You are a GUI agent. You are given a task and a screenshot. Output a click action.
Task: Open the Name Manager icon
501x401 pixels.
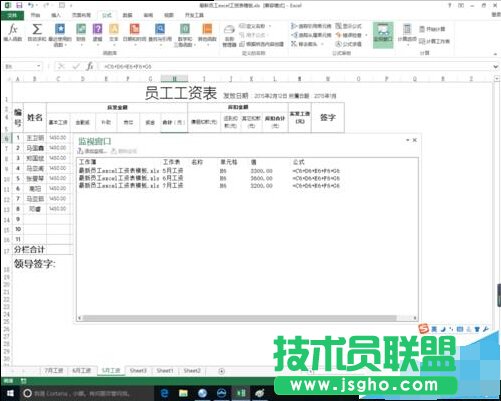[229, 35]
